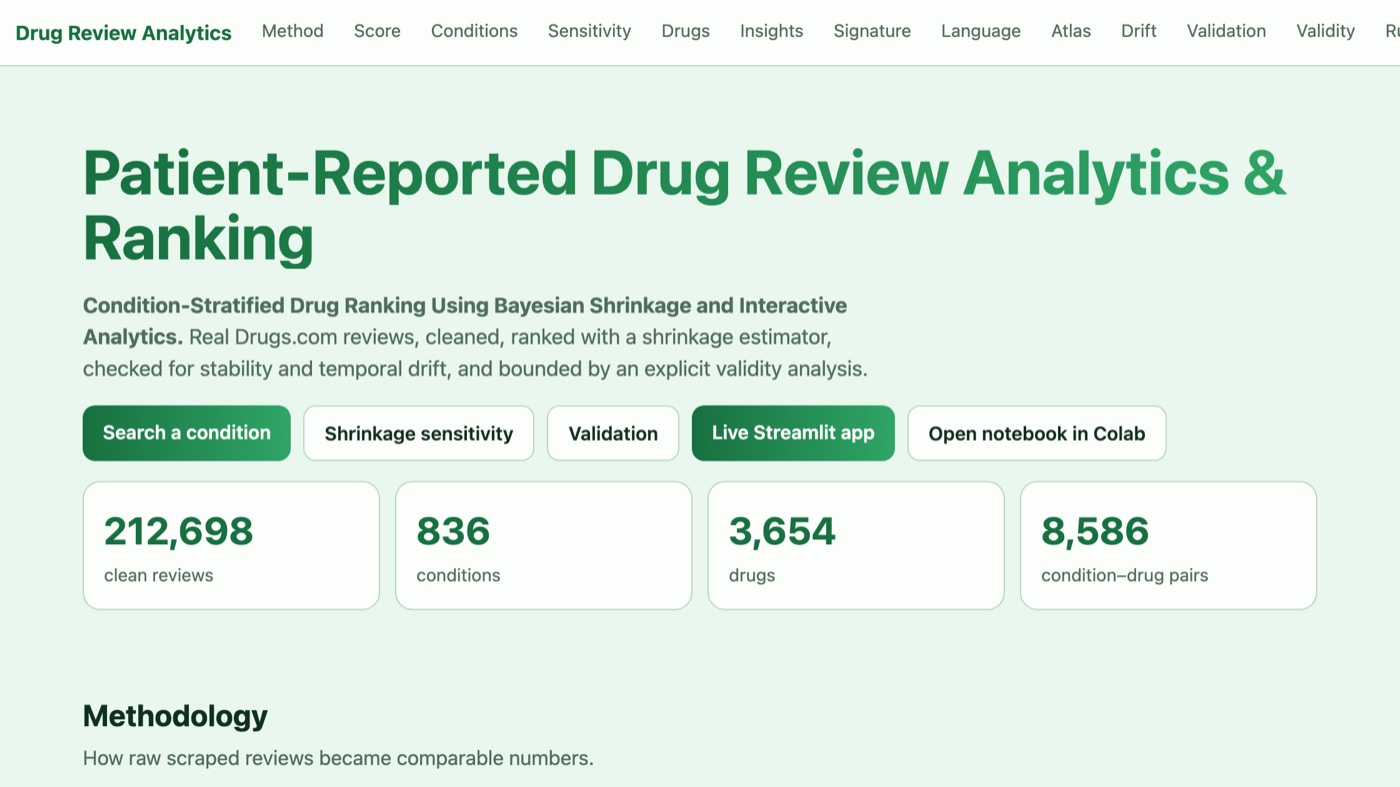Image resolution: width=1400 pixels, height=787 pixels.
Task: Click the Validation button below the intro
Action: pyautogui.click(x=613, y=433)
